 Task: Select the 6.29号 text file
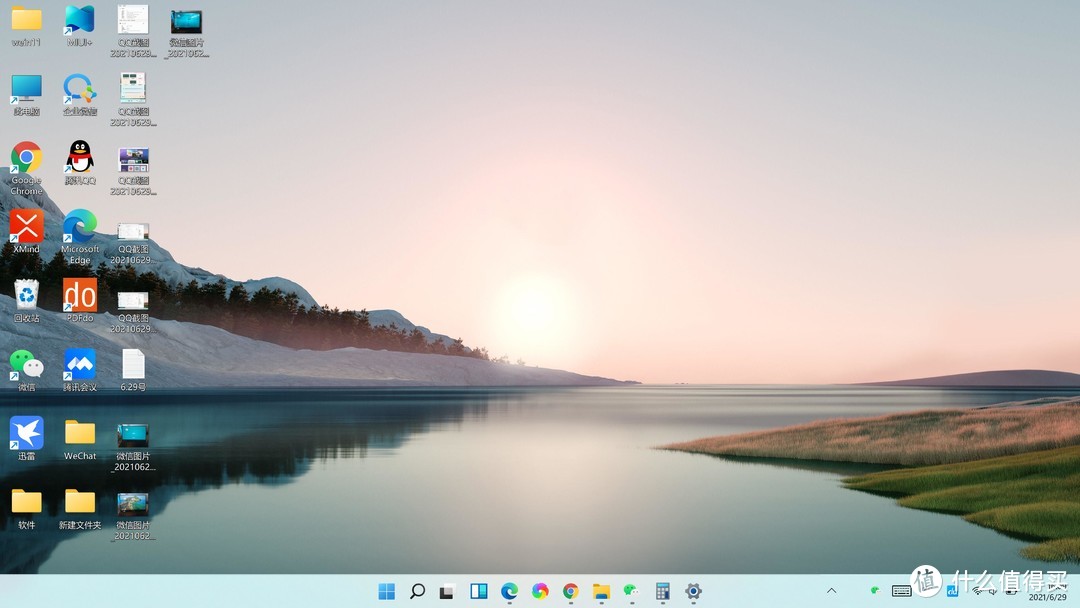pyautogui.click(x=133, y=366)
